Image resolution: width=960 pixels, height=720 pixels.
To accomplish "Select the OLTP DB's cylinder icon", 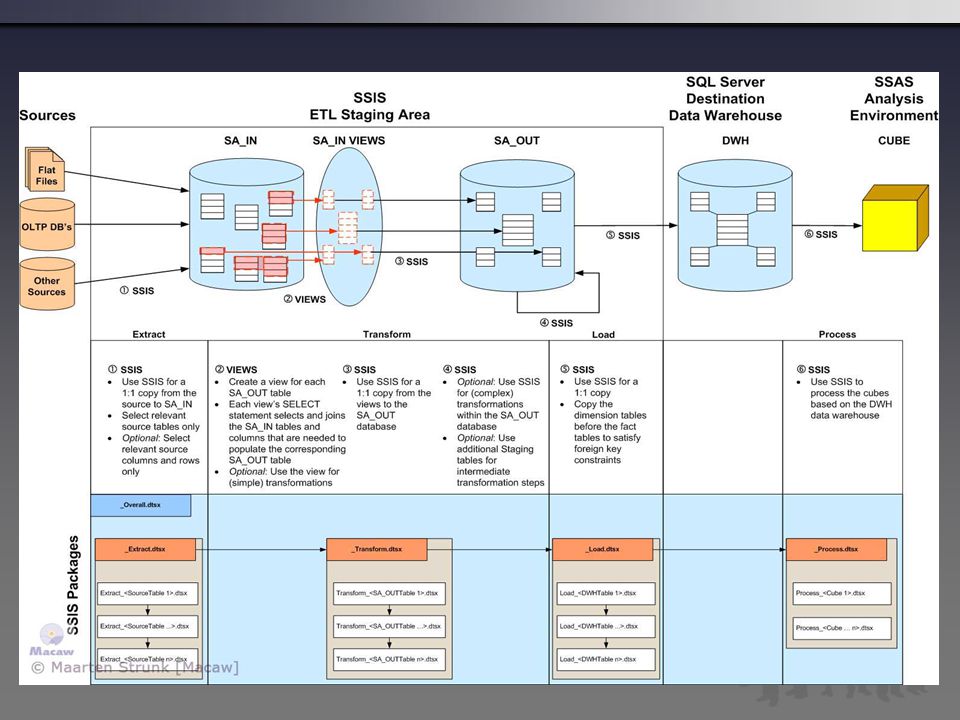I will click(x=47, y=224).
